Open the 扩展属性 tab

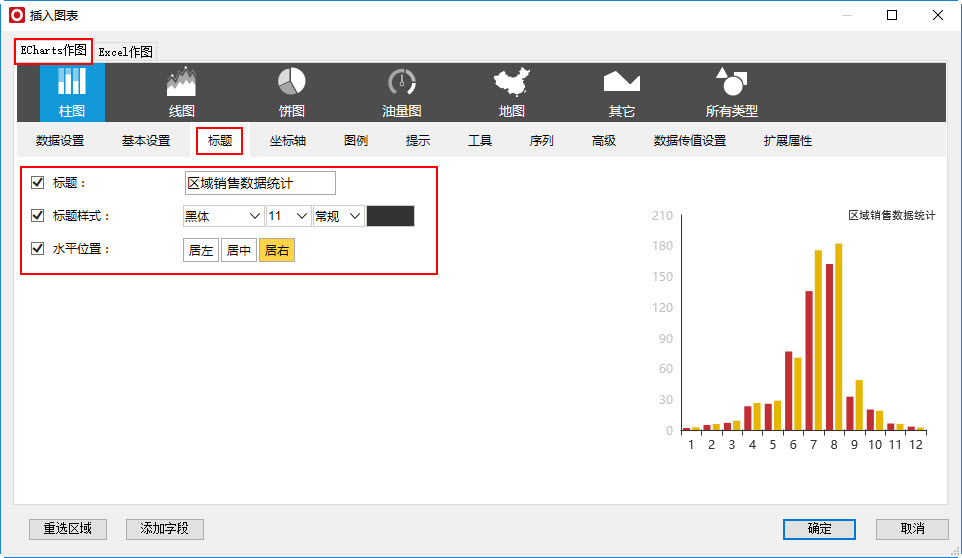point(788,140)
